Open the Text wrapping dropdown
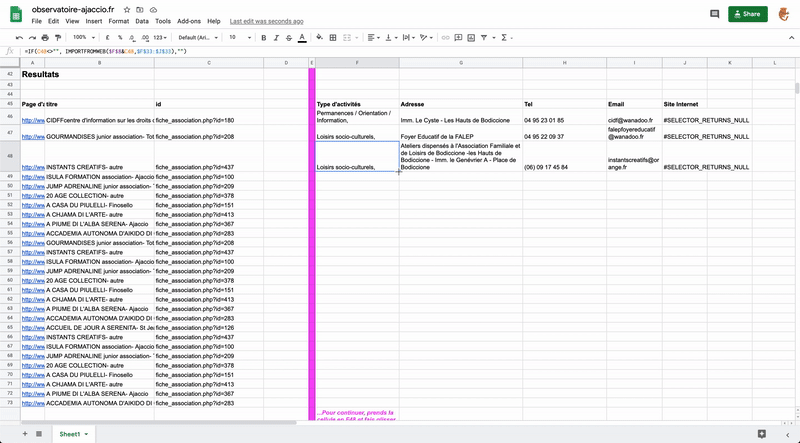Image resolution: width=800 pixels, height=443 pixels. (x=408, y=38)
